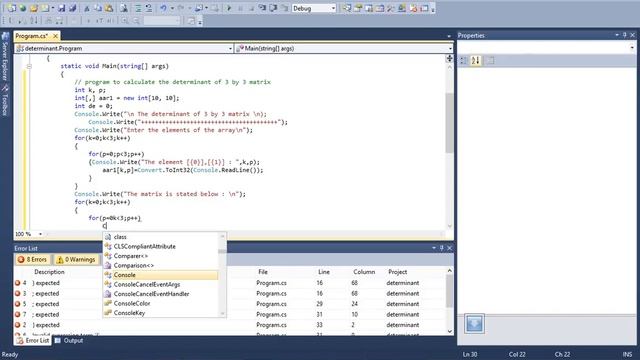The height and width of the screenshot is (360, 640).
Task: Click the Undo arrow icon
Action: pyautogui.click(x=163, y=8)
